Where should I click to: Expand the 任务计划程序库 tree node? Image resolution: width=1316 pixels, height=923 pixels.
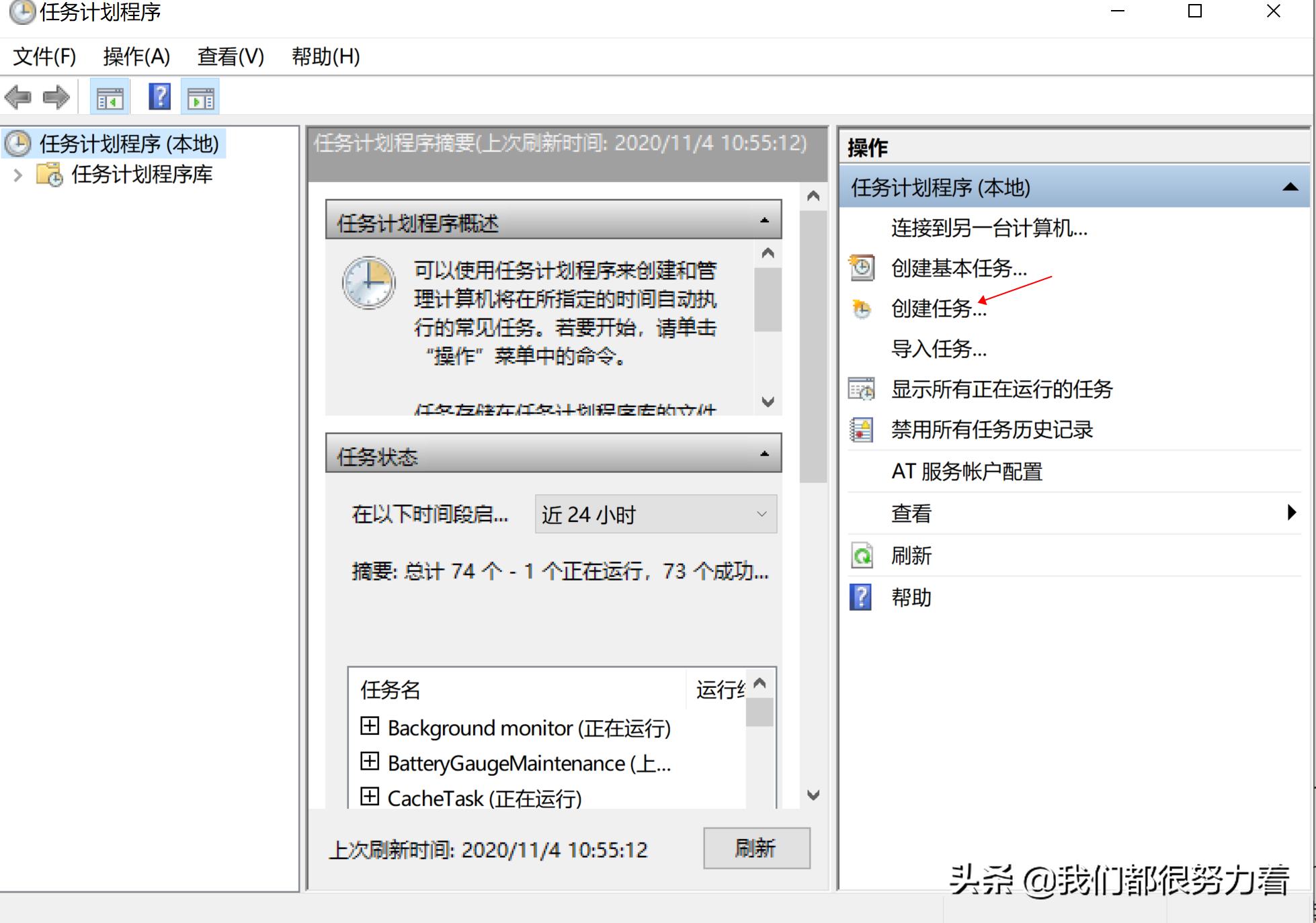point(17,175)
